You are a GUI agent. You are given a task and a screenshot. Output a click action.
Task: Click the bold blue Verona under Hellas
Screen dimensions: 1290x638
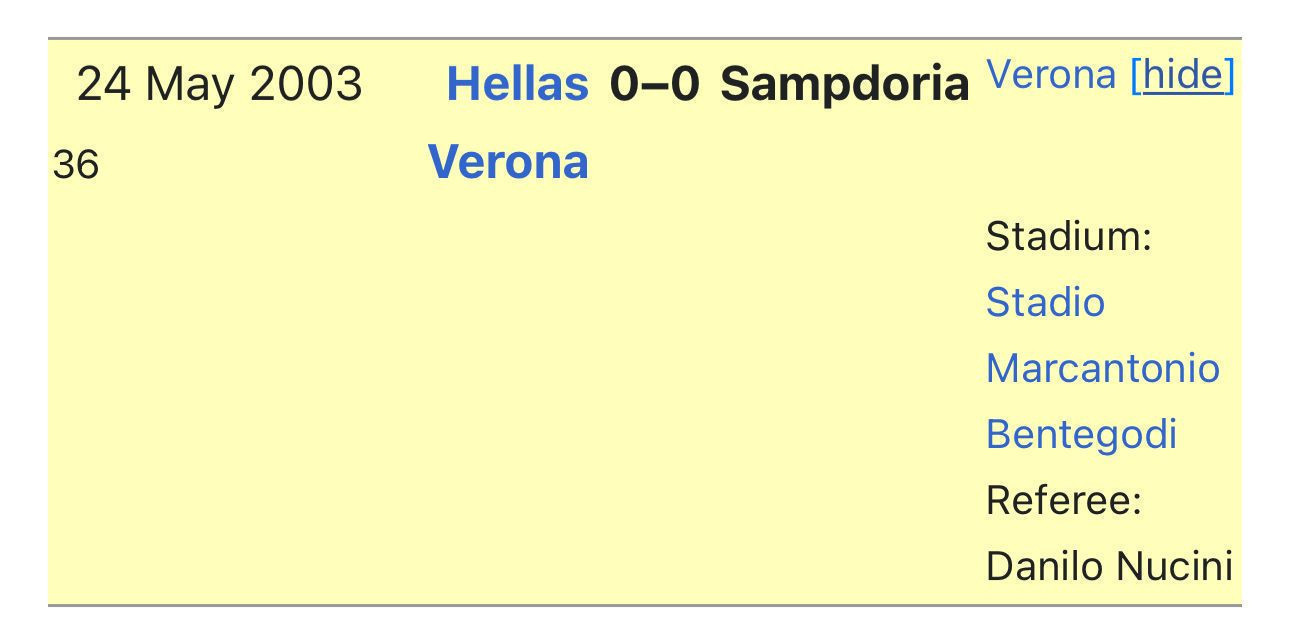click(x=508, y=162)
